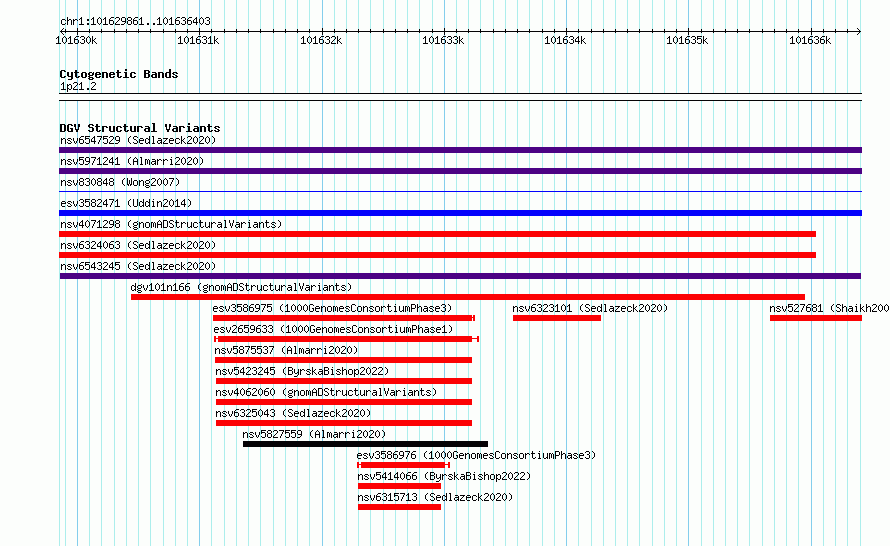Click the black bar for nsv5827559
This screenshot has width=890, height=546.
(365, 444)
